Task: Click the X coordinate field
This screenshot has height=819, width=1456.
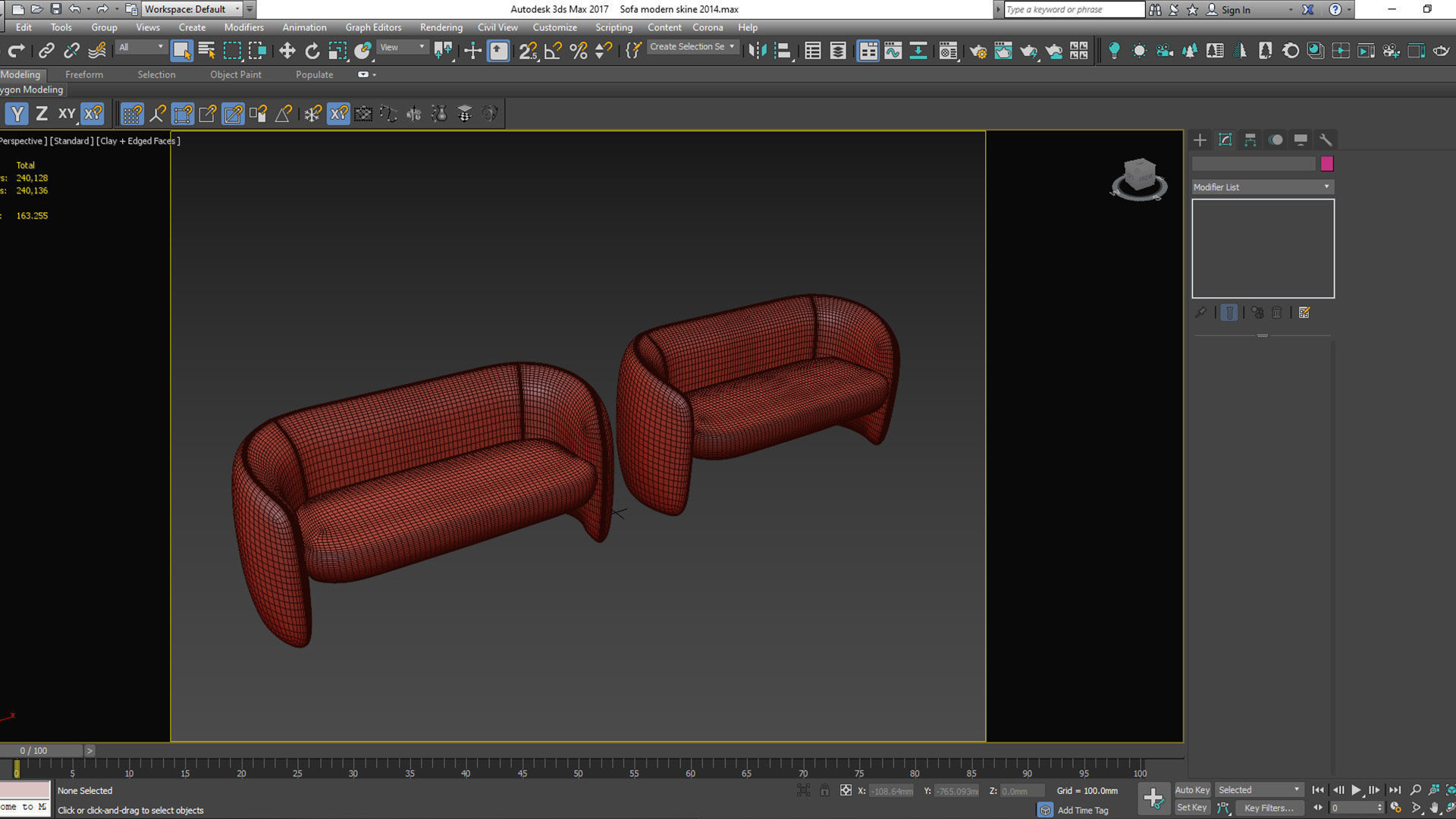Action: point(892,791)
